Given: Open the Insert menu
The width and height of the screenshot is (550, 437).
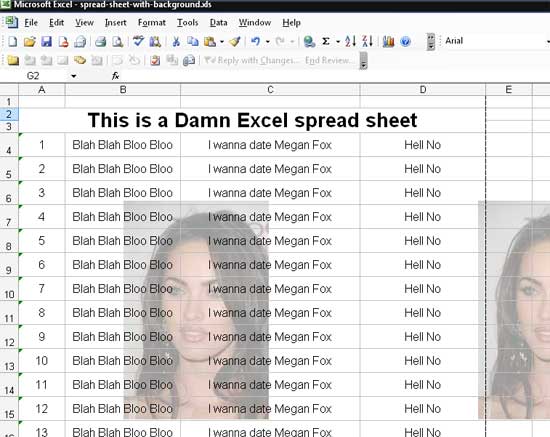Looking at the screenshot, I should coord(115,23).
